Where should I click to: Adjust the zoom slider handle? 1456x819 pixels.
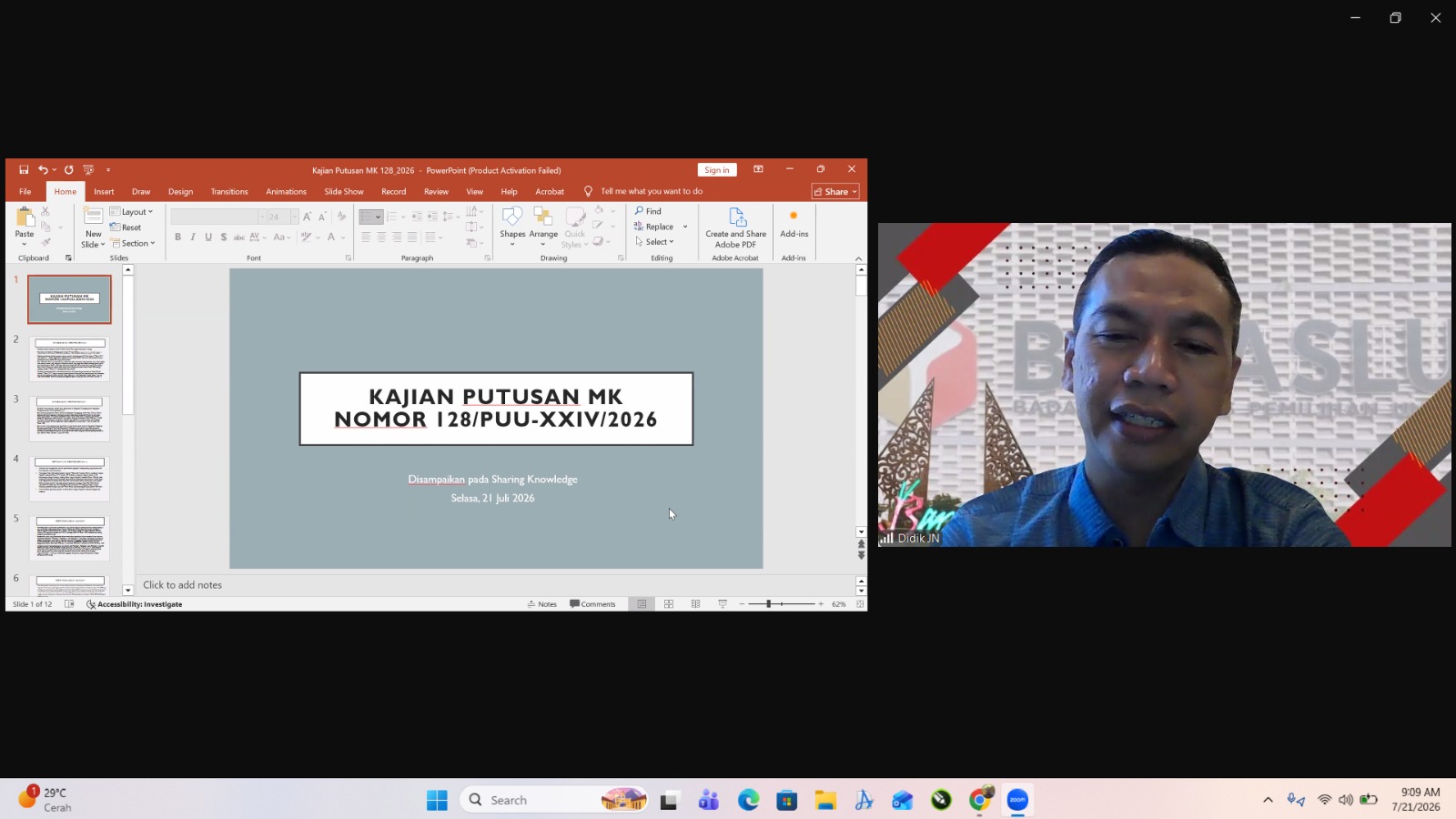(x=769, y=604)
